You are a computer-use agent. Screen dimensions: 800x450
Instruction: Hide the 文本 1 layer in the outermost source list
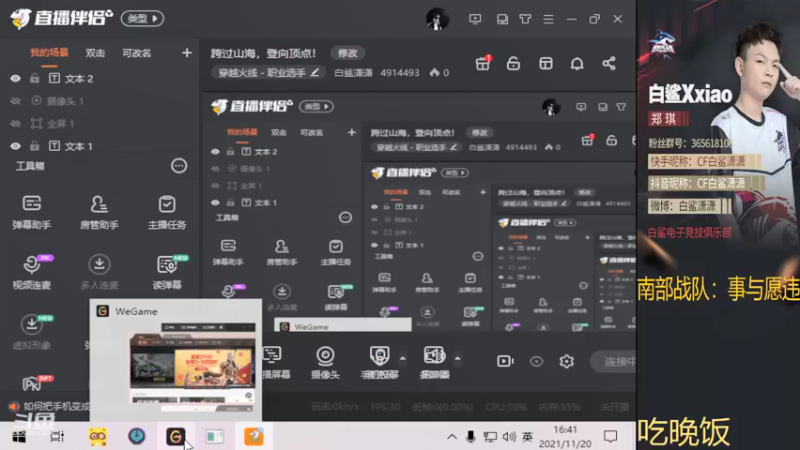(x=15, y=146)
